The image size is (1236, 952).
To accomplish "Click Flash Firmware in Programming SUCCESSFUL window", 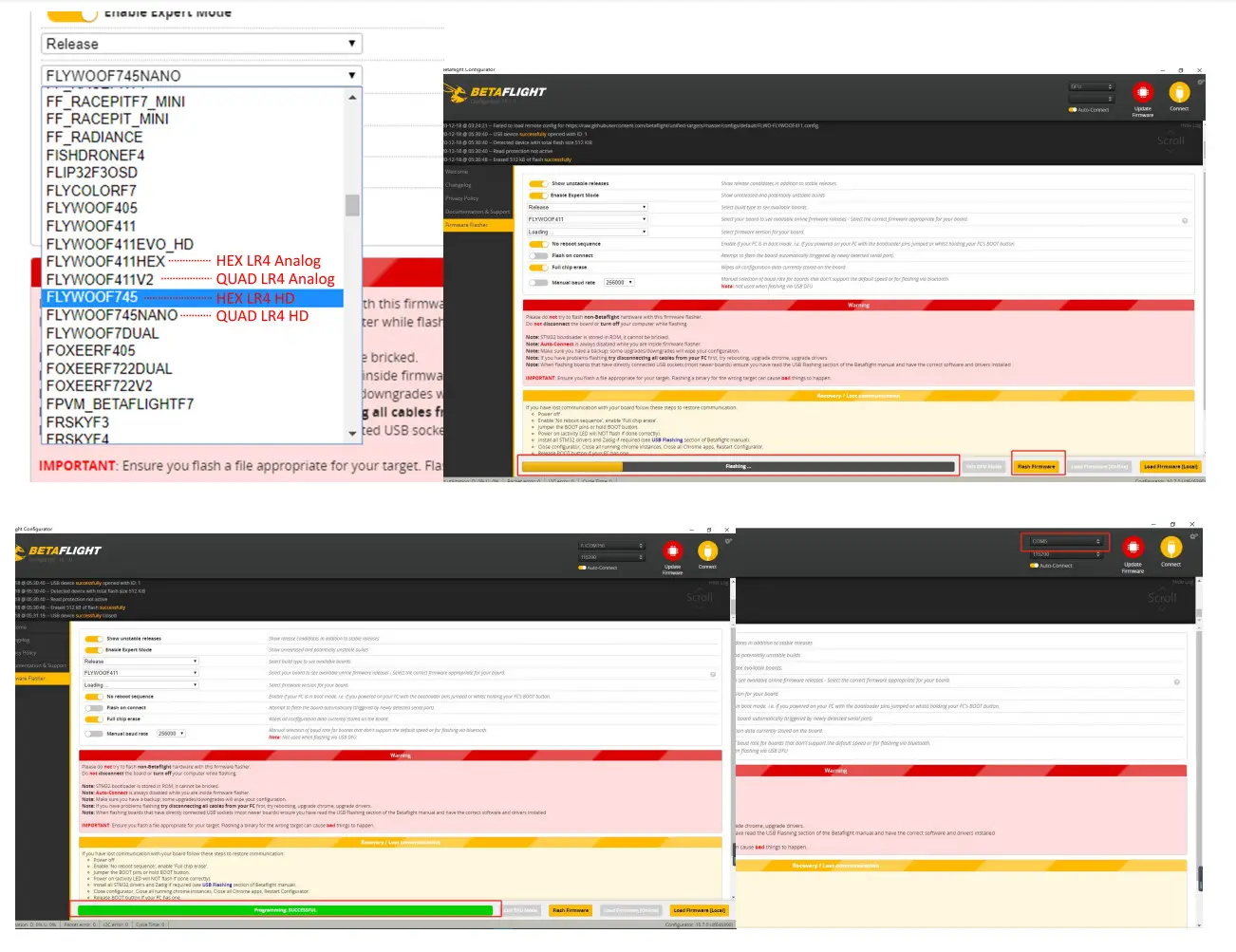I will pos(571,910).
